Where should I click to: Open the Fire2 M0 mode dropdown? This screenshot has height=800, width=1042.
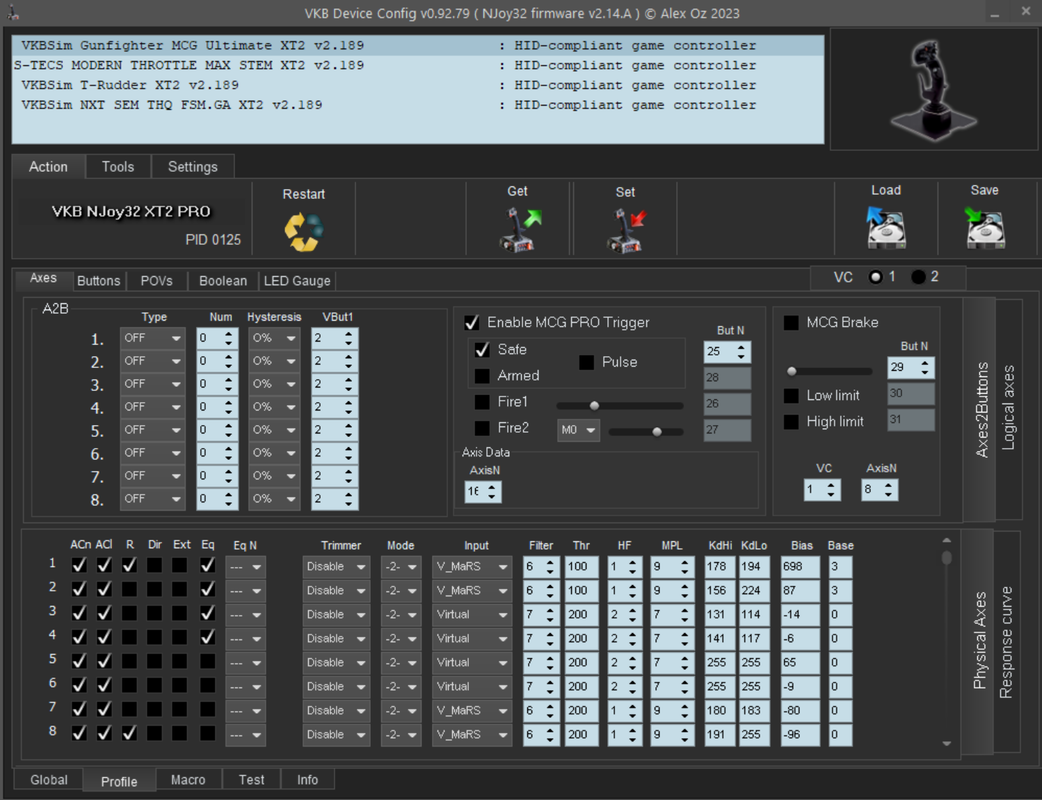coord(578,430)
